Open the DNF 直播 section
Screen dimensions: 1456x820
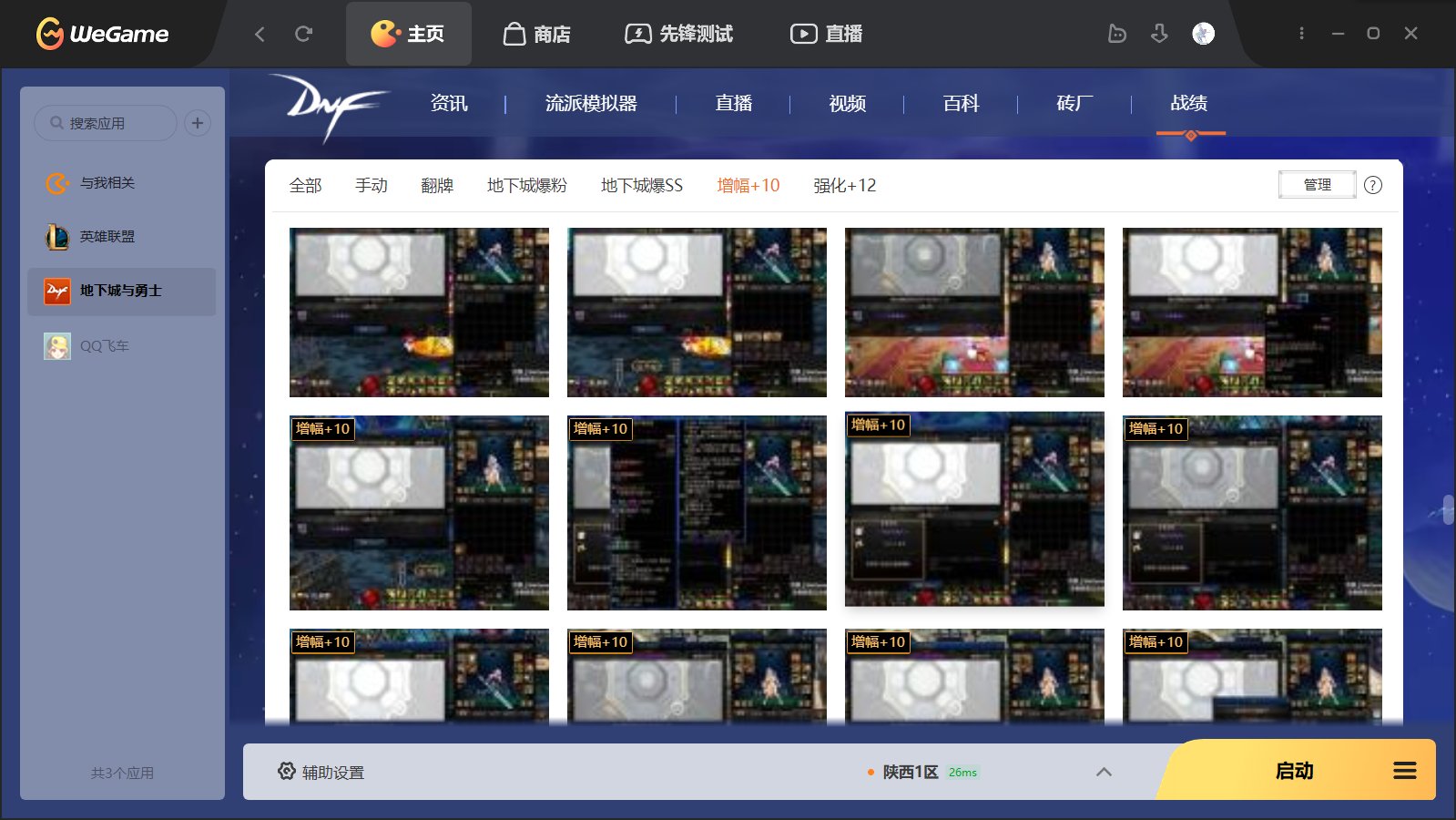click(x=734, y=104)
